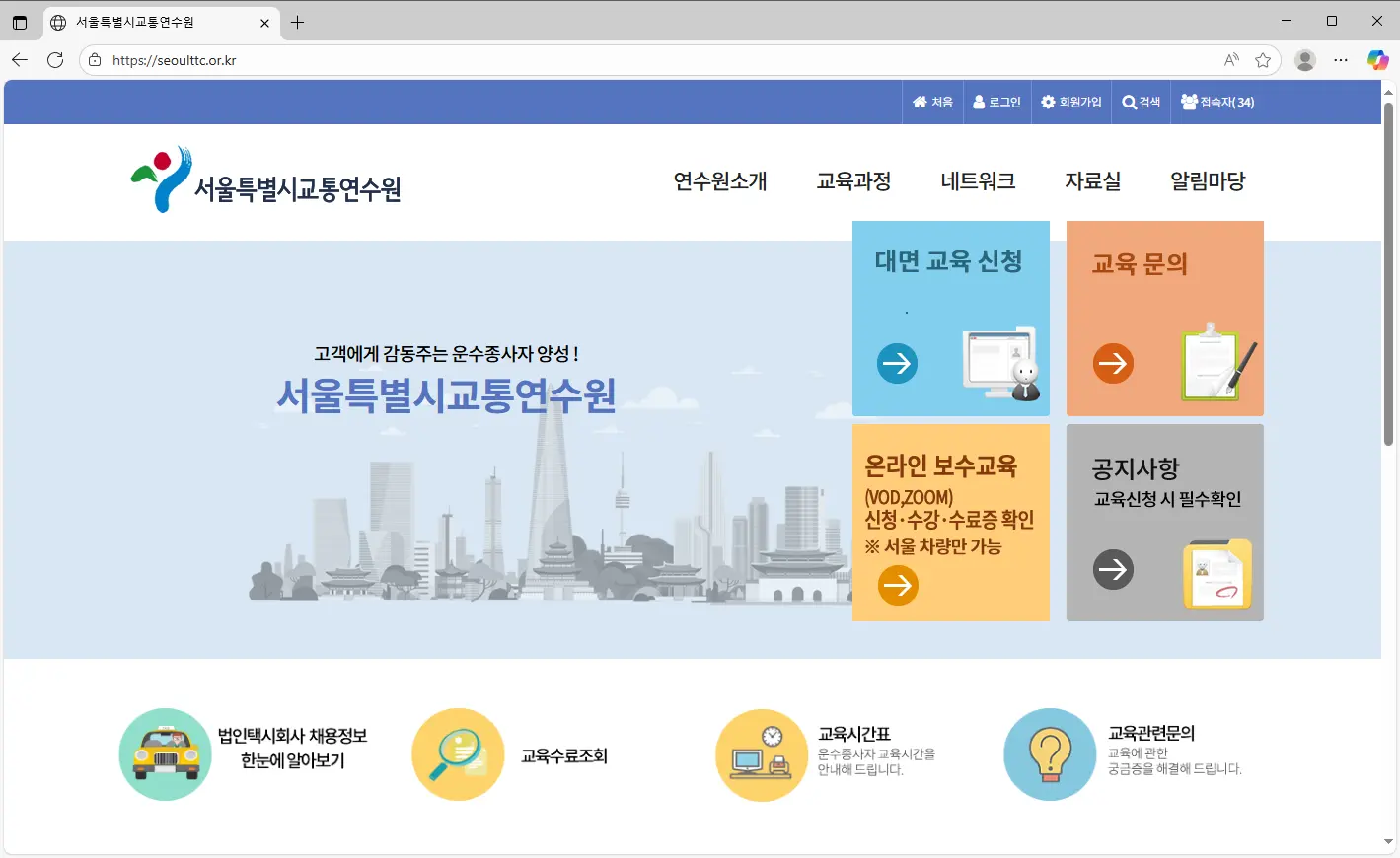Open the 연수원소개 menu
The width and height of the screenshot is (1400, 858).
pyautogui.click(x=719, y=181)
